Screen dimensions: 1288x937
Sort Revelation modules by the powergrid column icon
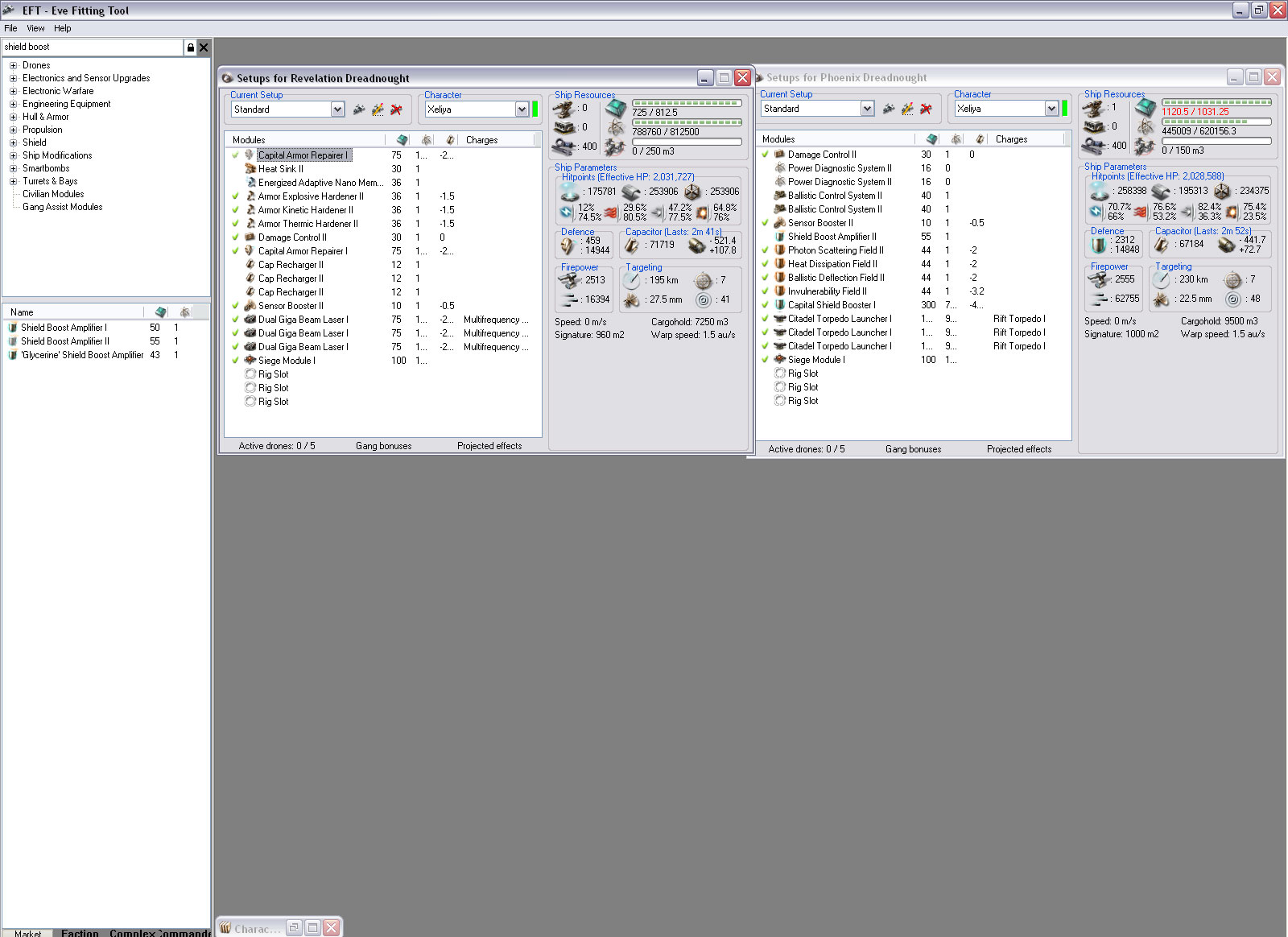(427, 140)
